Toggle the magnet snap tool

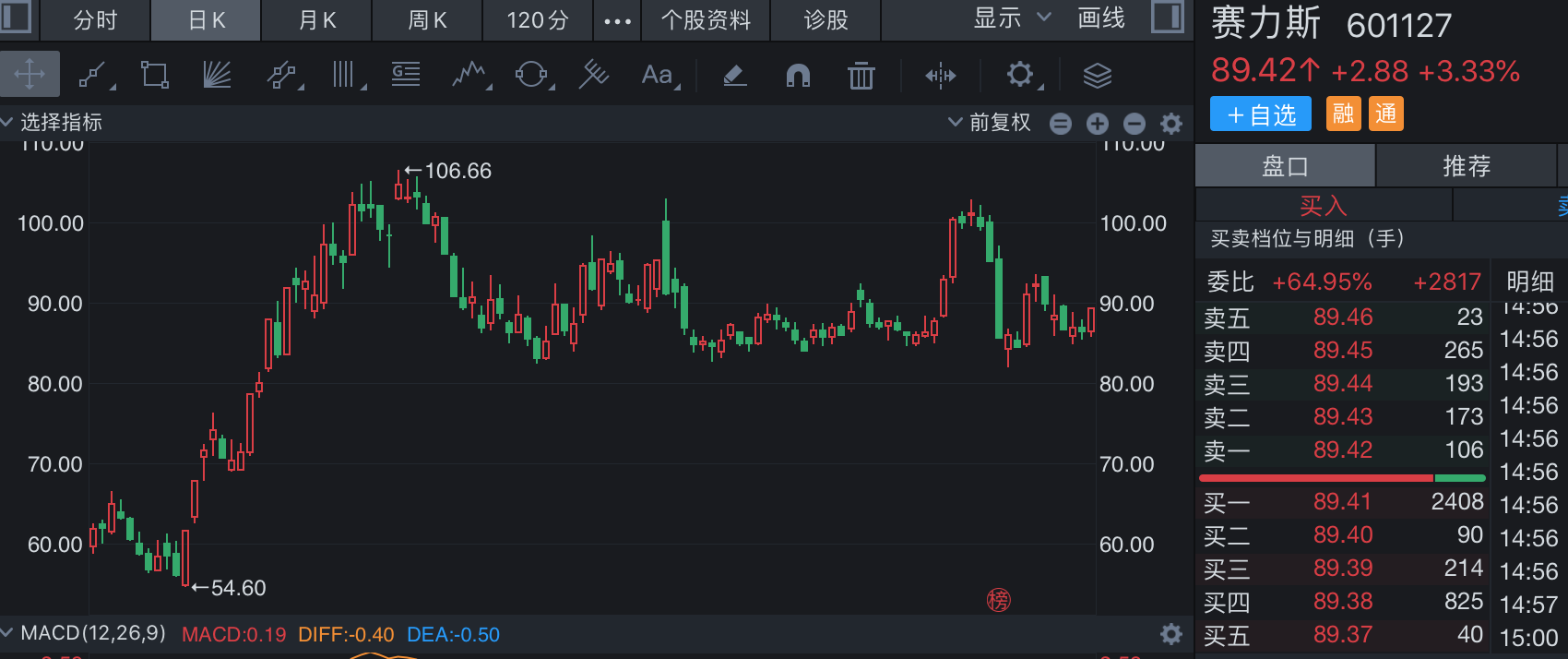798,76
